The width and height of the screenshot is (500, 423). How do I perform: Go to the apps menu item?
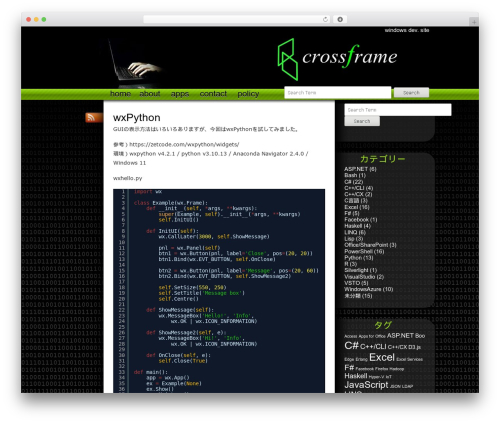(x=180, y=94)
